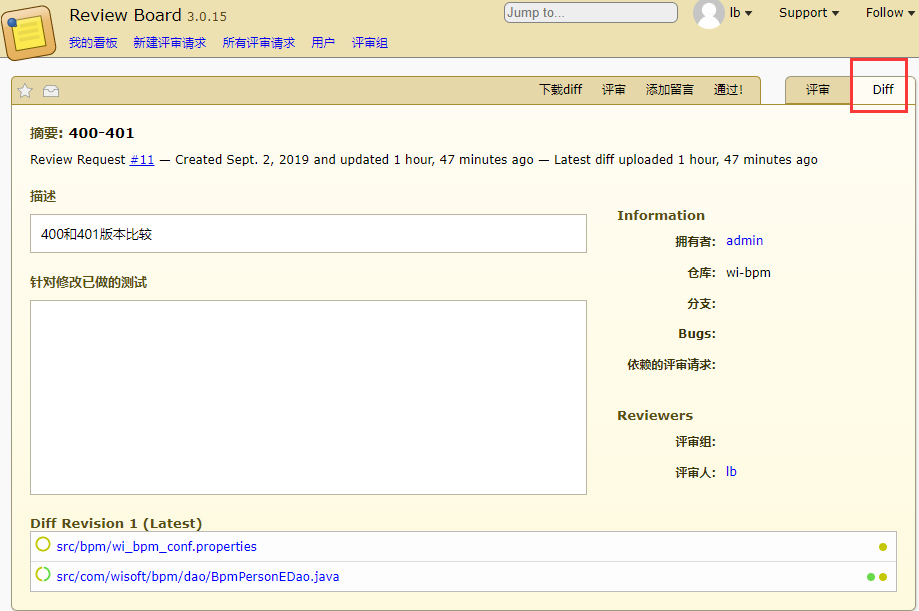The height and width of the screenshot is (611, 919).
Task: Open the 评审组 page
Action: (369, 43)
